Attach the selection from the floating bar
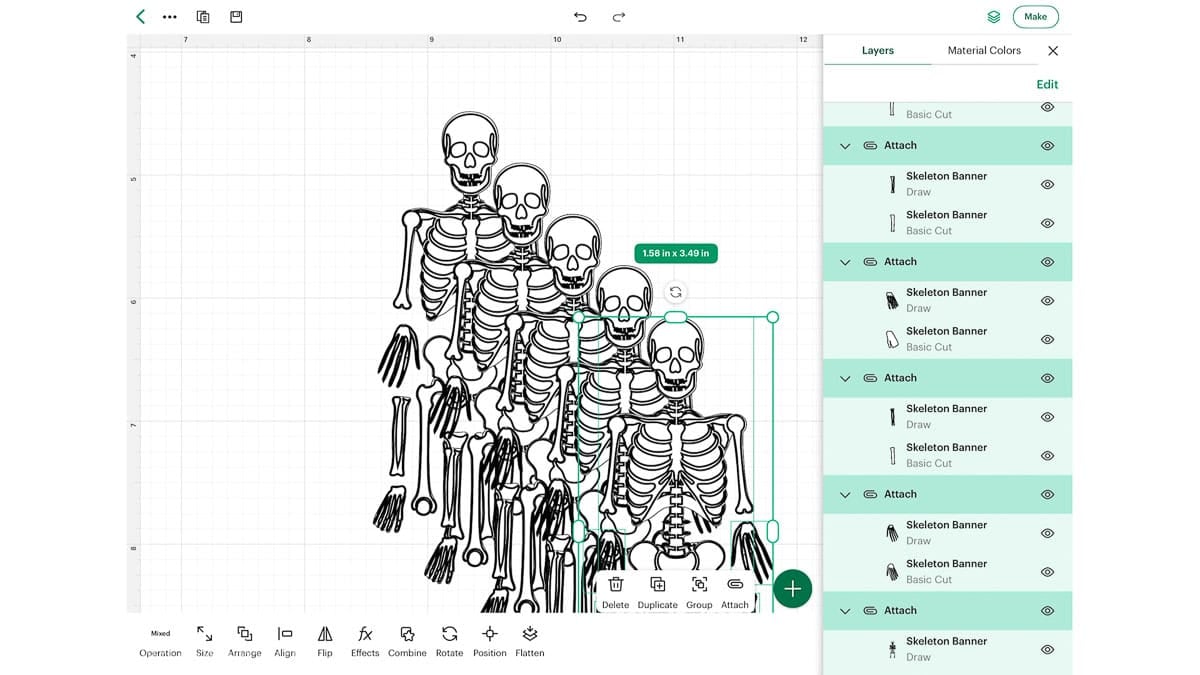Screen dimensions: 1200x675 tap(735, 592)
